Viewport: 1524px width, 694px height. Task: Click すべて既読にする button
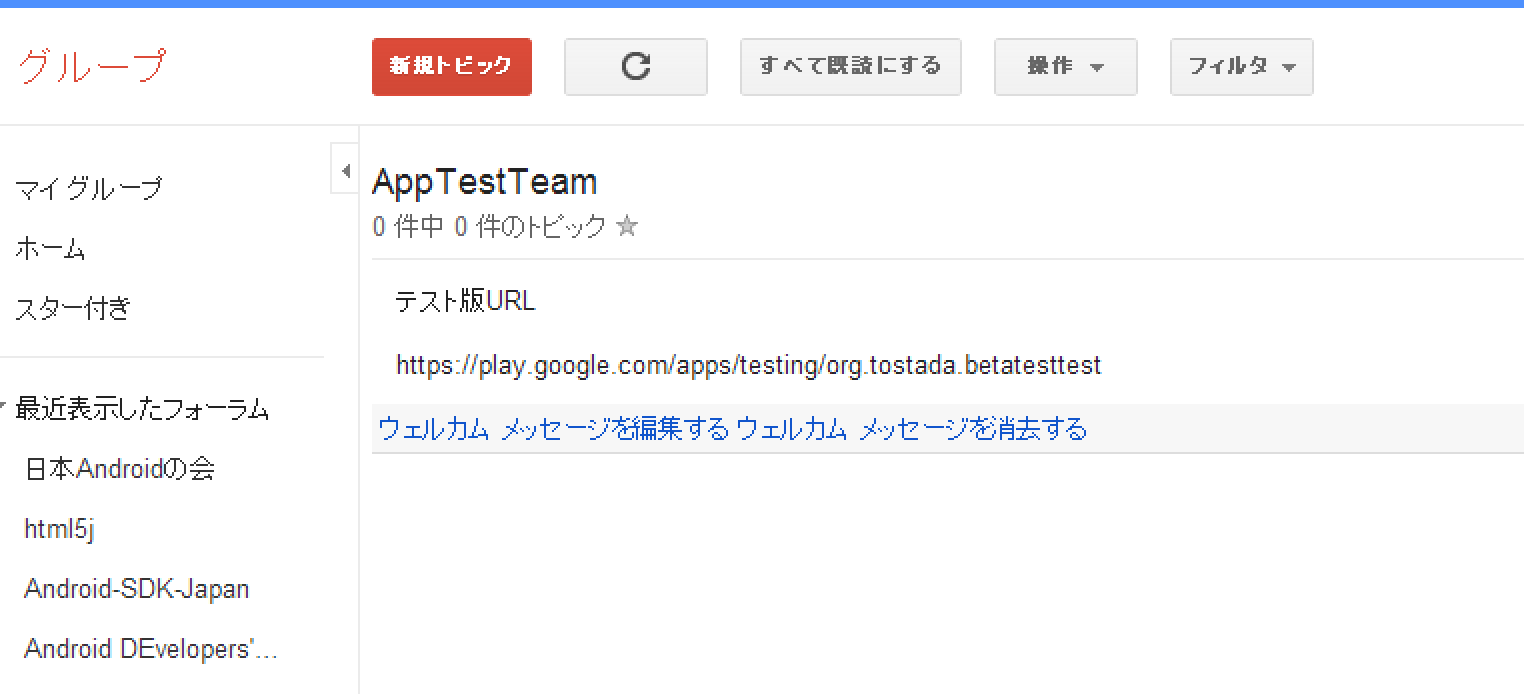coord(850,66)
